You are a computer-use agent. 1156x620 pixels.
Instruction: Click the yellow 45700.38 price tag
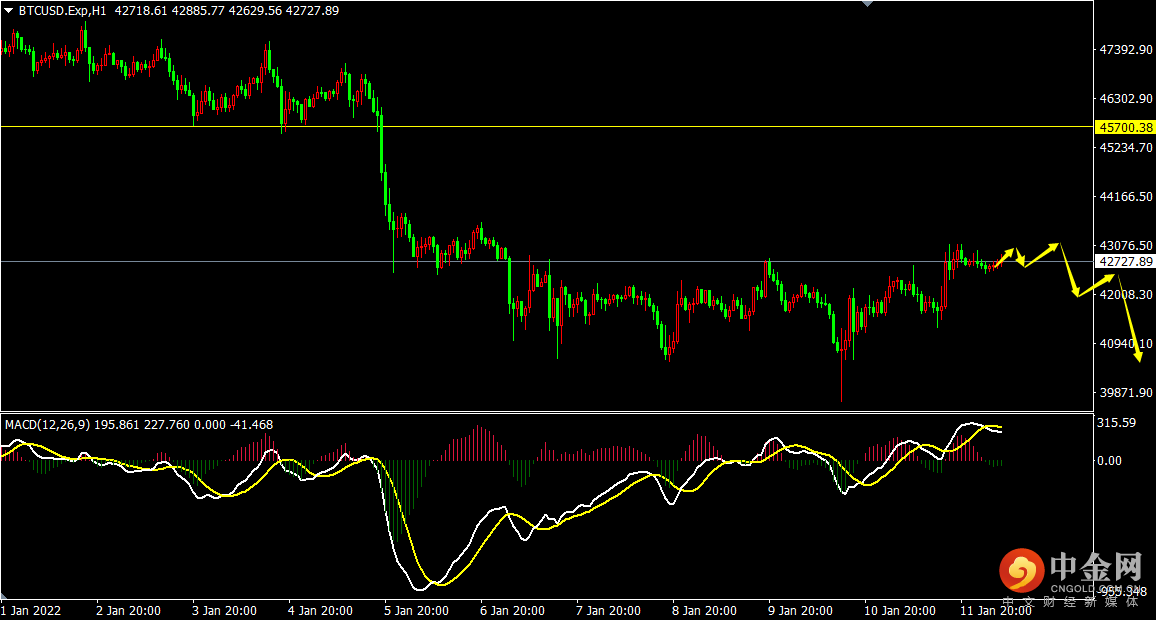pyautogui.click(x=1125, y=128)
